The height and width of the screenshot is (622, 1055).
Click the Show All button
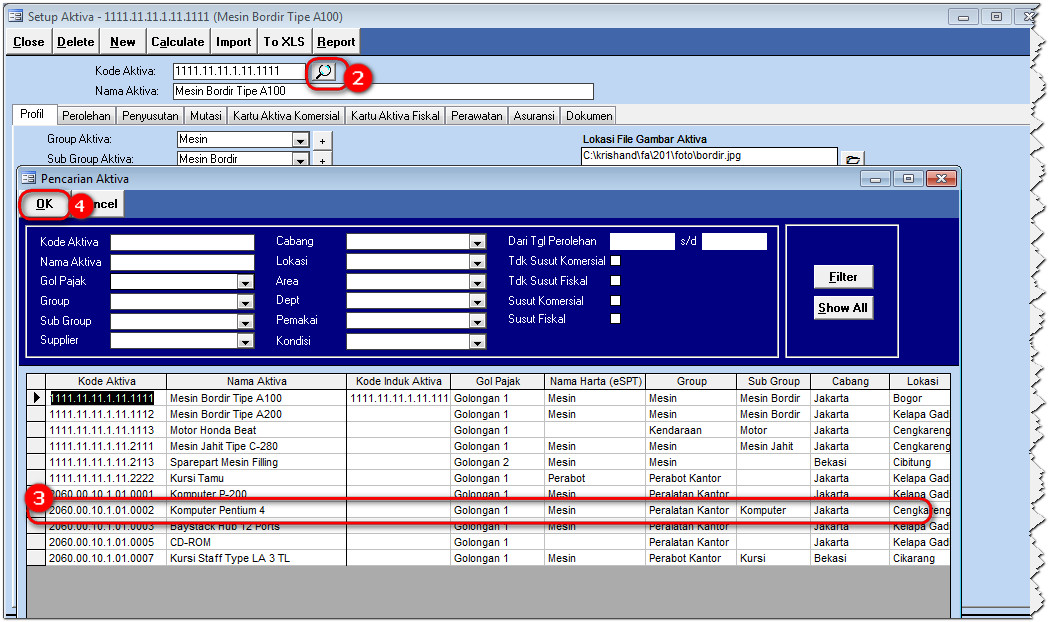click(843, 308)
